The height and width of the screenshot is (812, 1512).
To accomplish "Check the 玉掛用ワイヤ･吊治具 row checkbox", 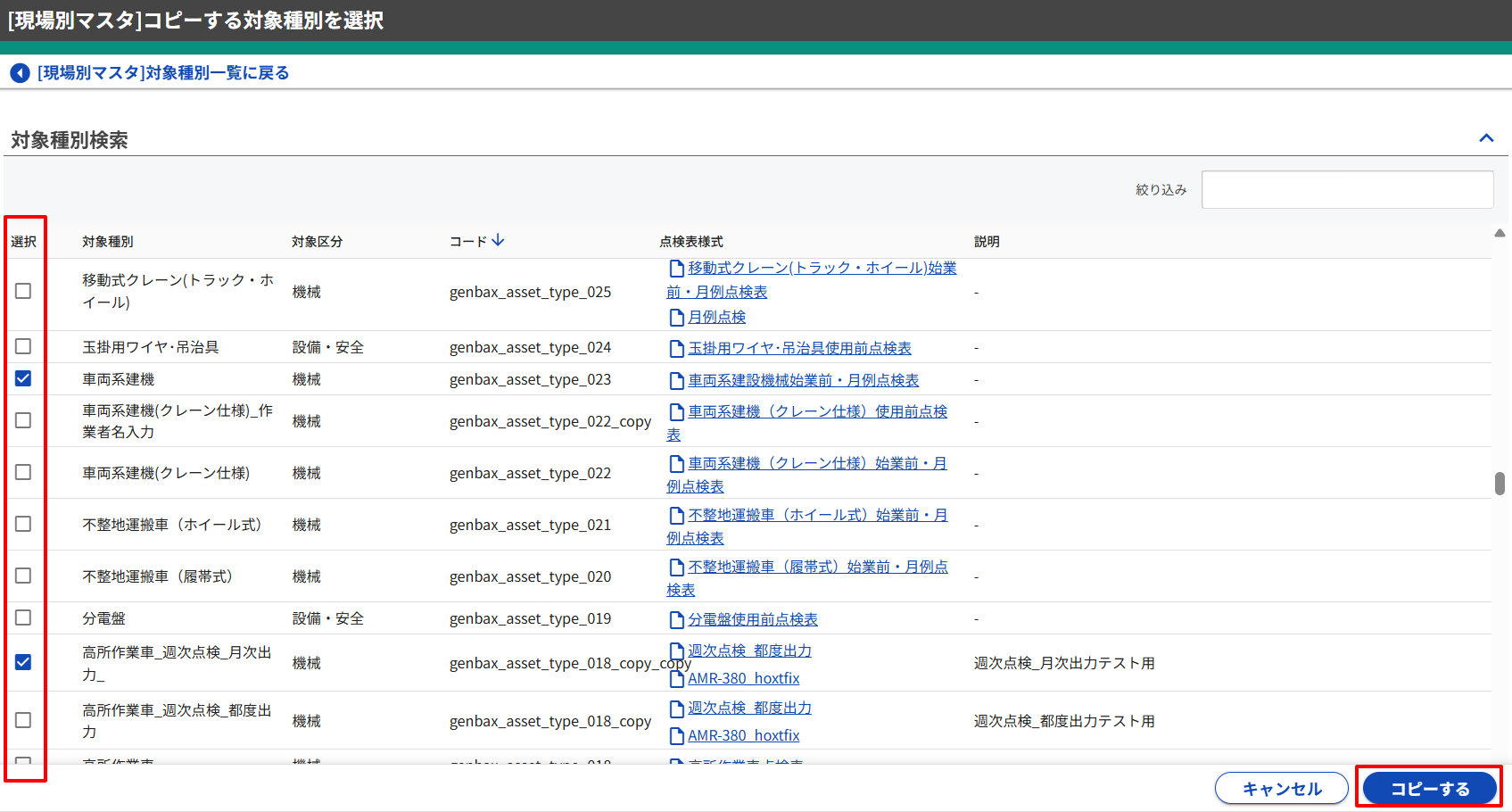I will [x=23, y=346].
